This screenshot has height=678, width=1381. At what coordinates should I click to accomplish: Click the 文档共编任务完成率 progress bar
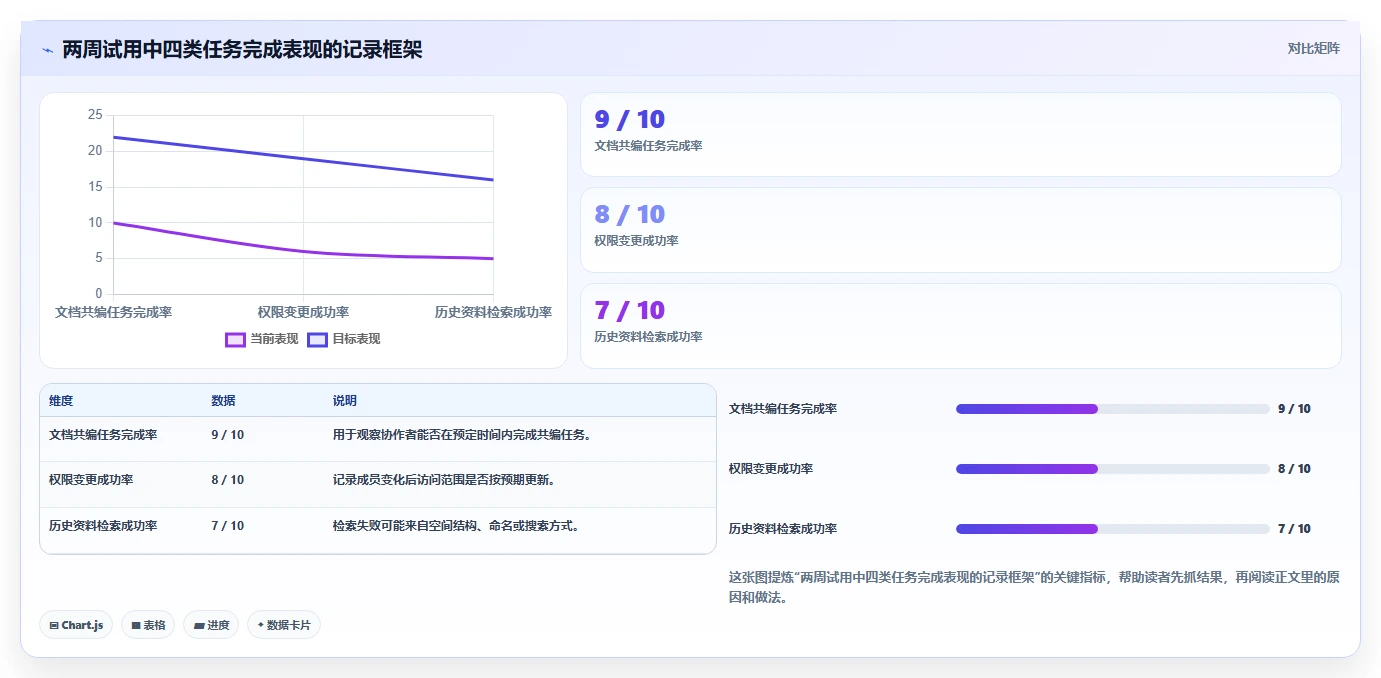(x=1113, y=409)
